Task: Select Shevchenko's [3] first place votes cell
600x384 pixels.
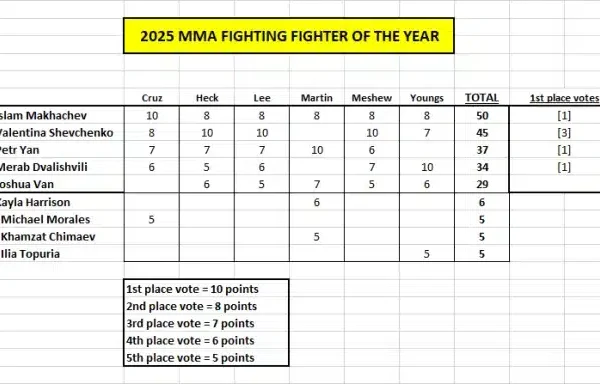Action: [x=564, y=133]
